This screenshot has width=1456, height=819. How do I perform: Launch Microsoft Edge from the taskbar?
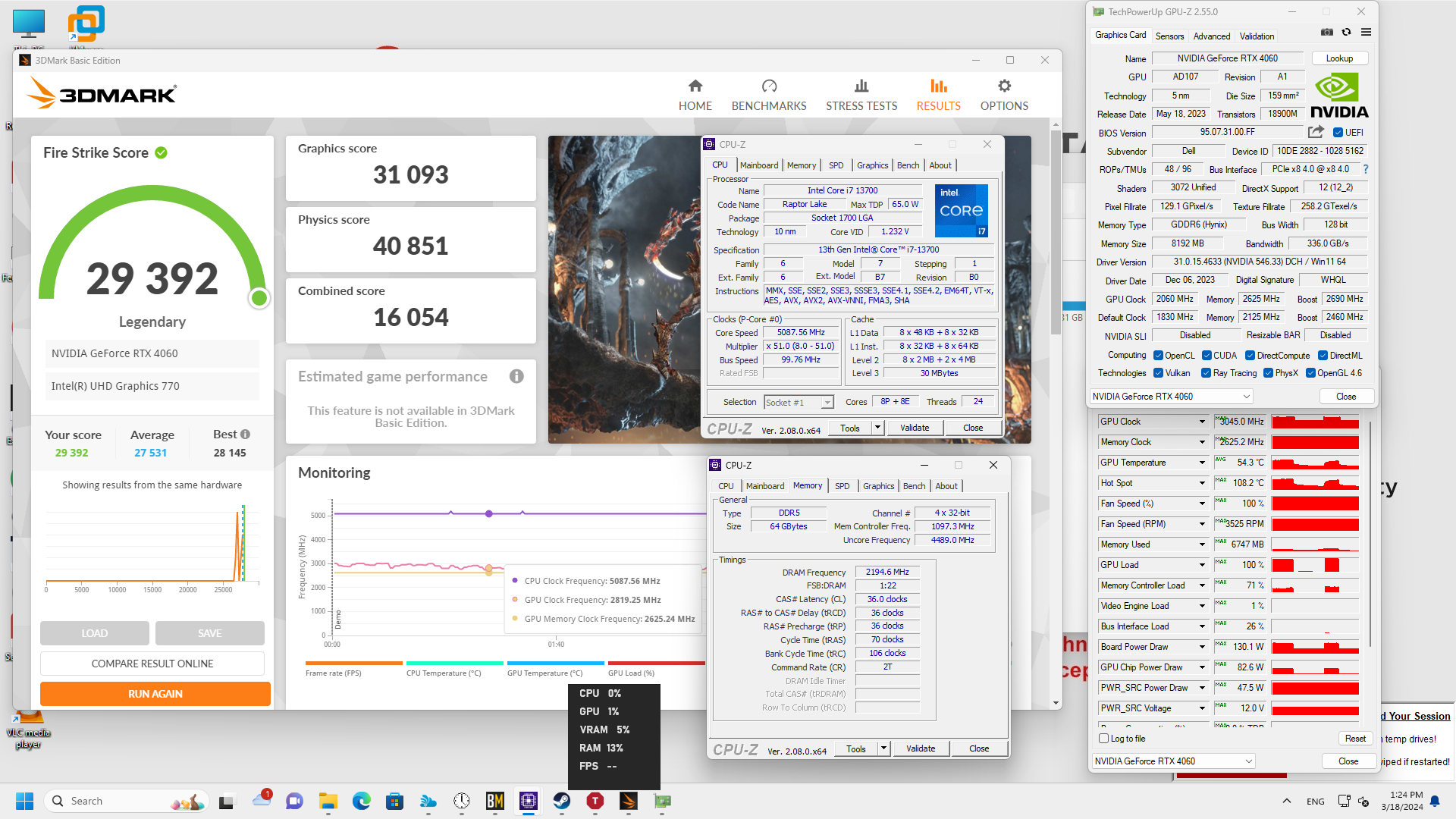click(x=361, y=801)
